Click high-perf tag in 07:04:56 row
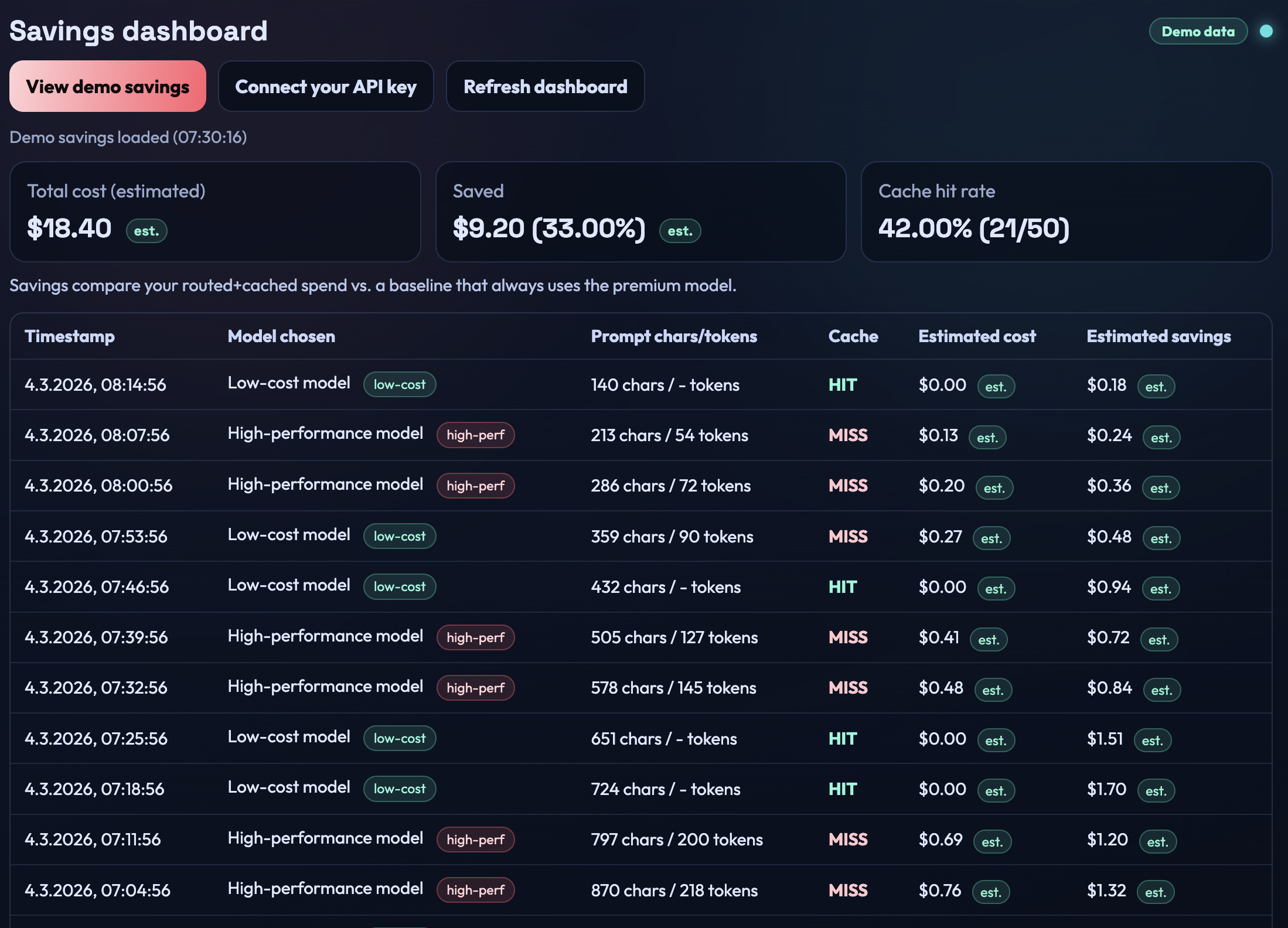The height and width of the screenshot is (928, 1288). [x=475, y=890]
